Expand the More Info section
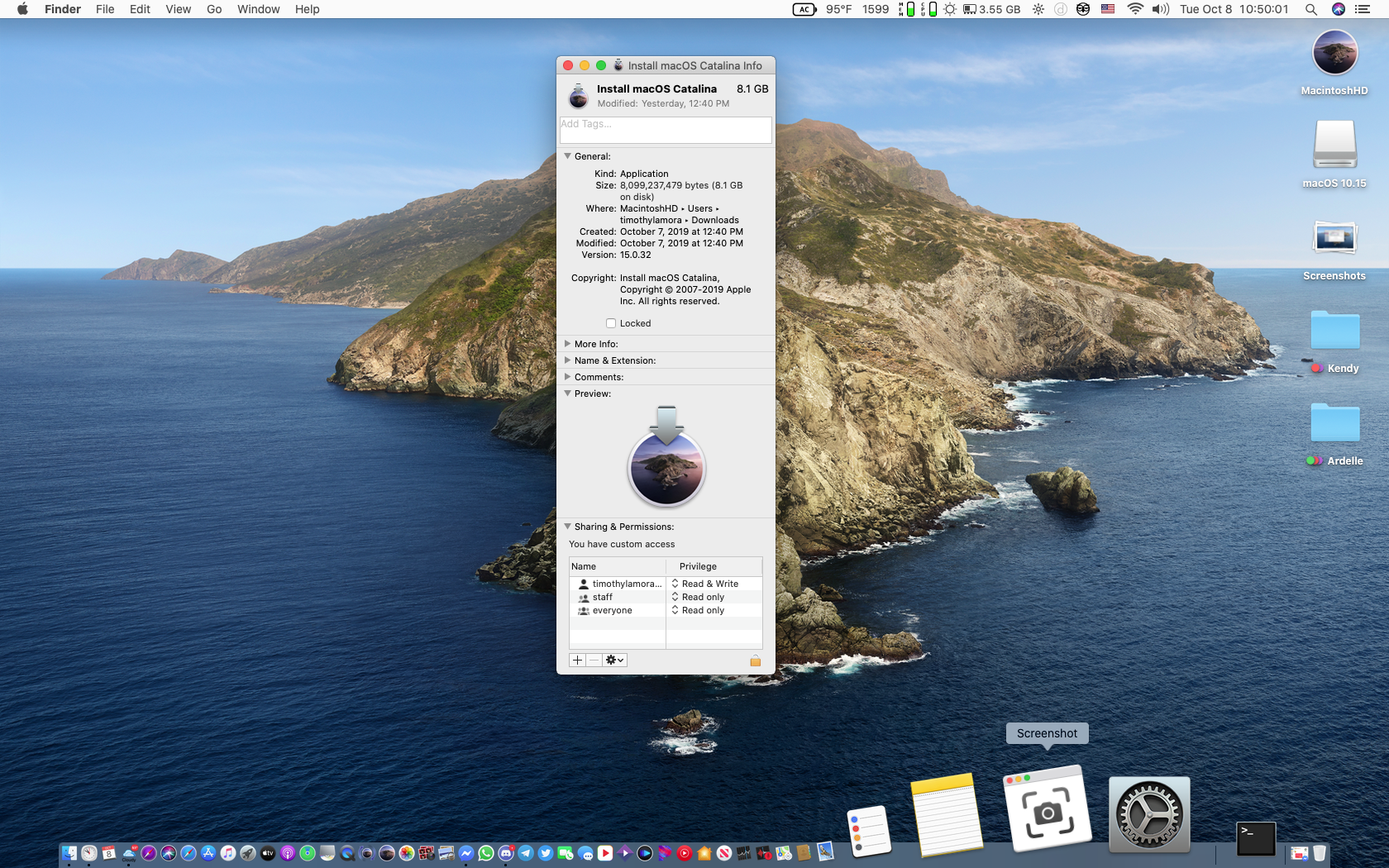 (x=568, y=343)
